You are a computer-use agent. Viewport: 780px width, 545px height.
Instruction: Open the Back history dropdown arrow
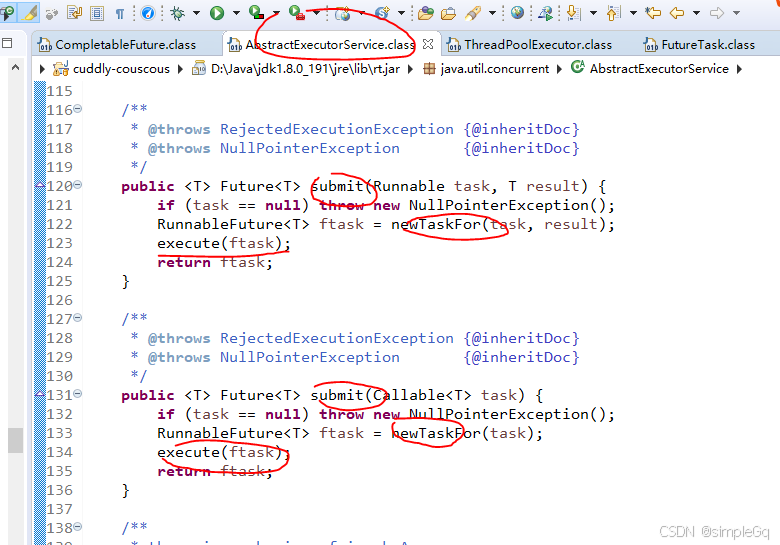click(696, 13)
